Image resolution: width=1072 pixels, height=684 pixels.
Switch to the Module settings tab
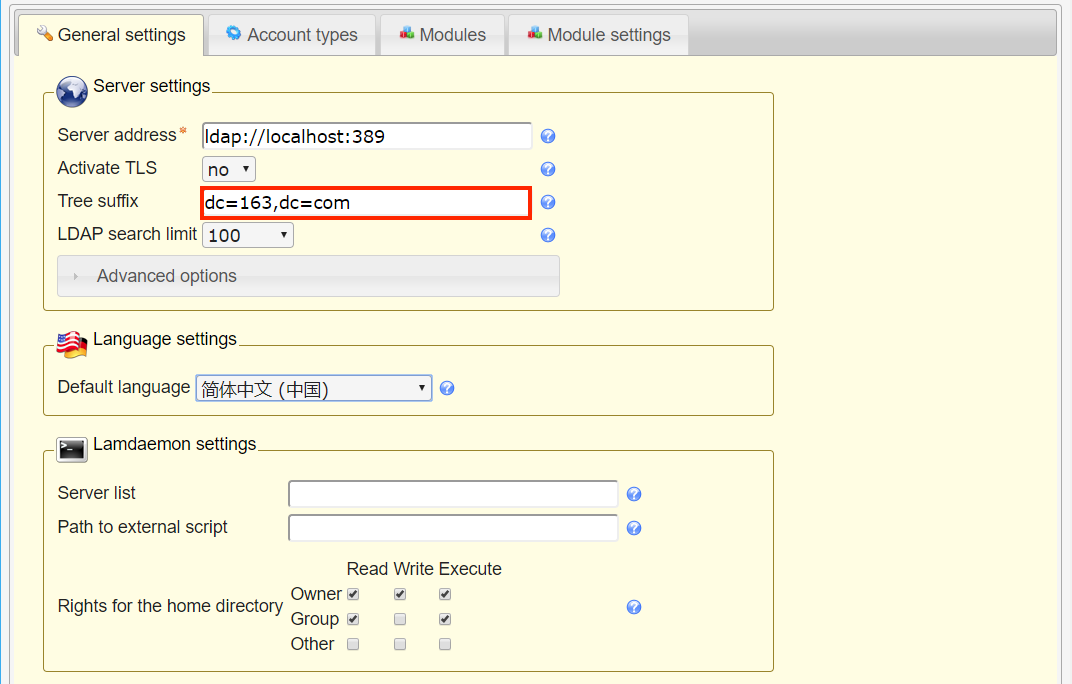coord(598,35)
